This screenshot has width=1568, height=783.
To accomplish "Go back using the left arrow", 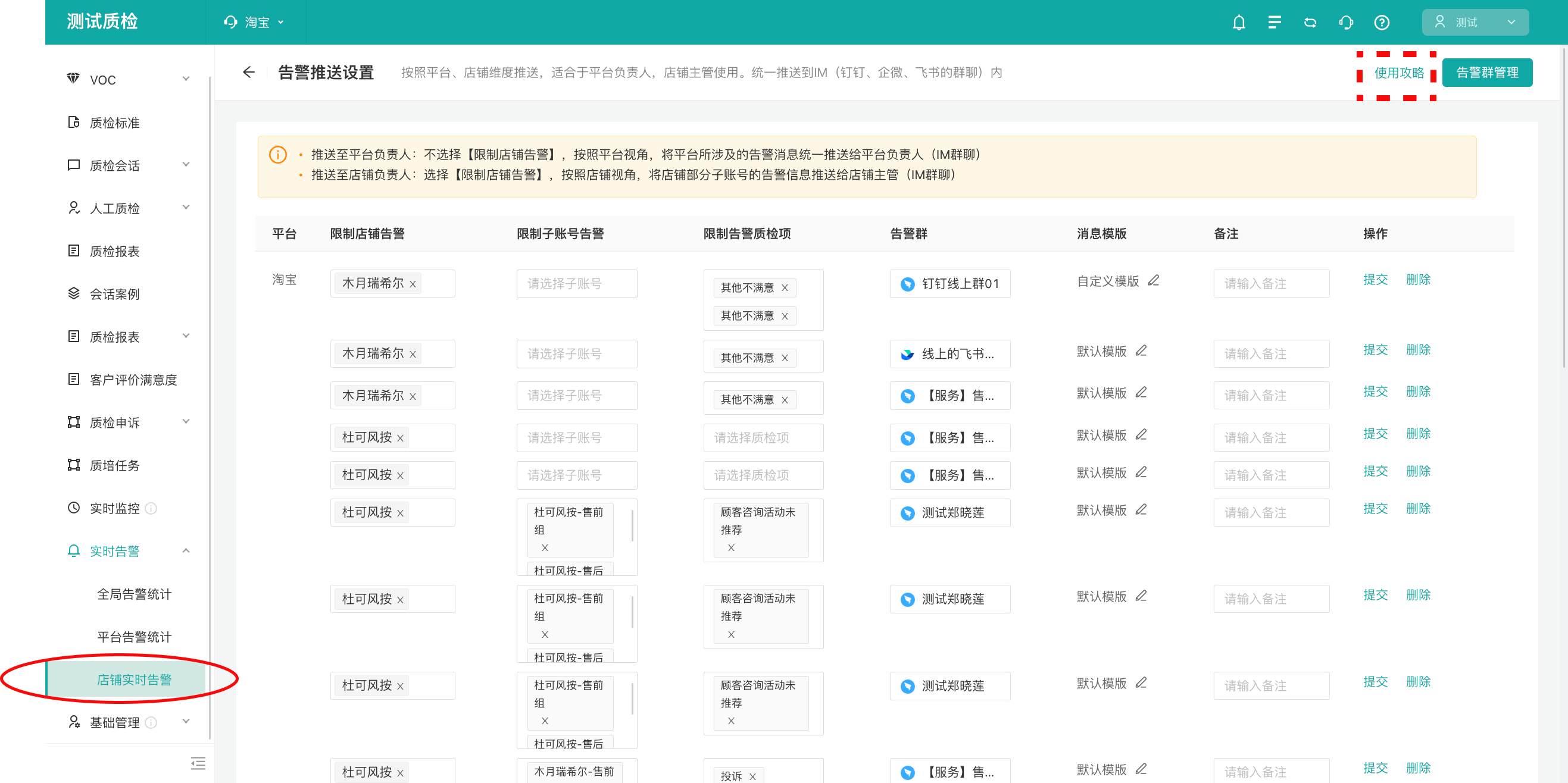I will click(248, 73).
